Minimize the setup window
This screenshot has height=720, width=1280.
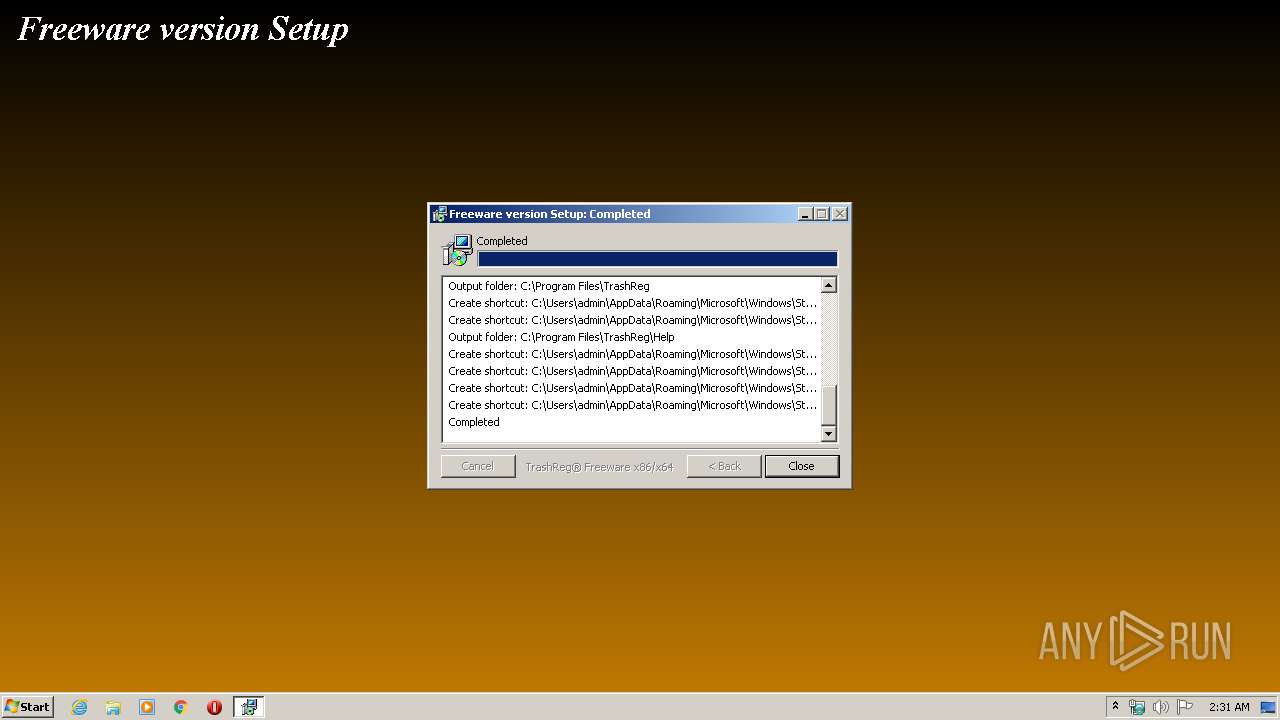[x=805, y=214]
